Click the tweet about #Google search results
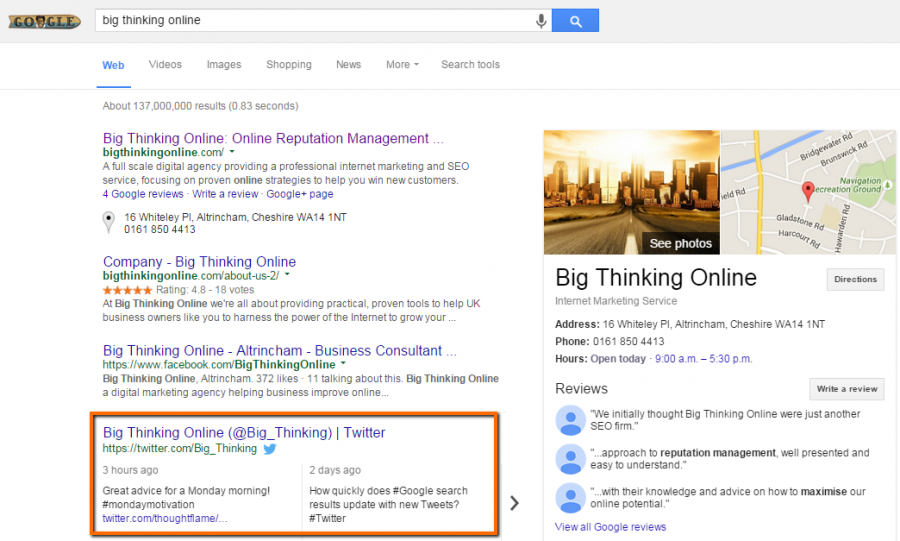900x541 pixels. 388,504
